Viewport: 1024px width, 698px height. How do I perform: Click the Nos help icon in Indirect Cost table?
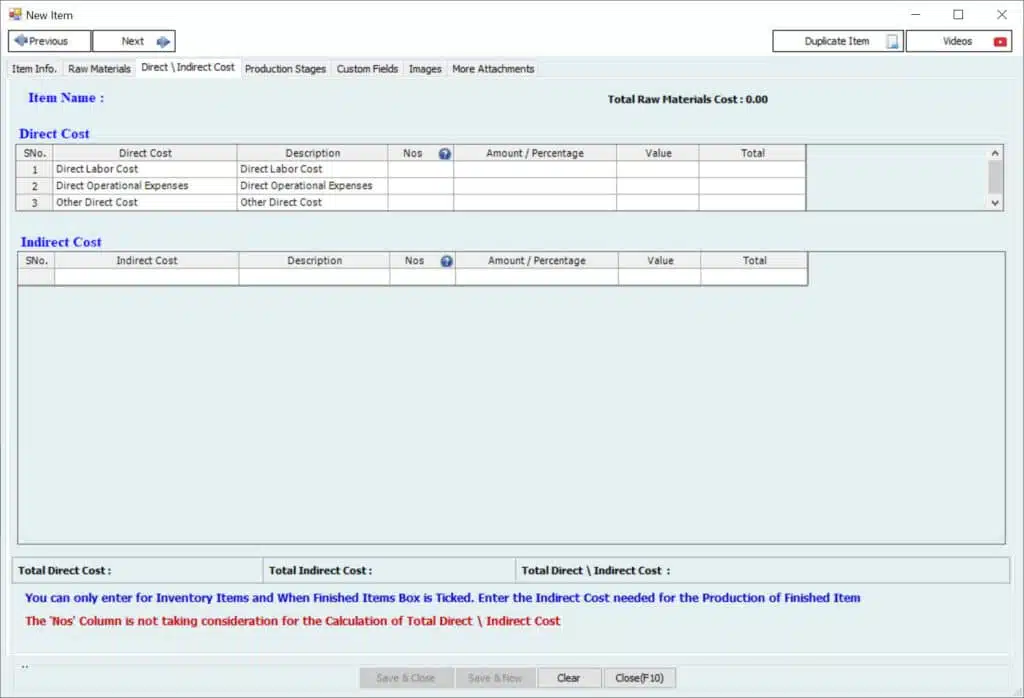[447, 261]
